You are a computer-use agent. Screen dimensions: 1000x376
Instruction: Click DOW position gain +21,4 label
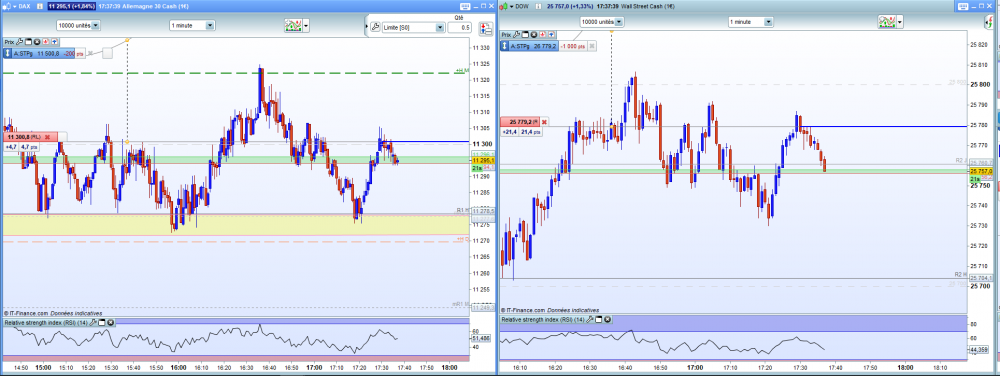pyautogui.click(x=509, y=132)
